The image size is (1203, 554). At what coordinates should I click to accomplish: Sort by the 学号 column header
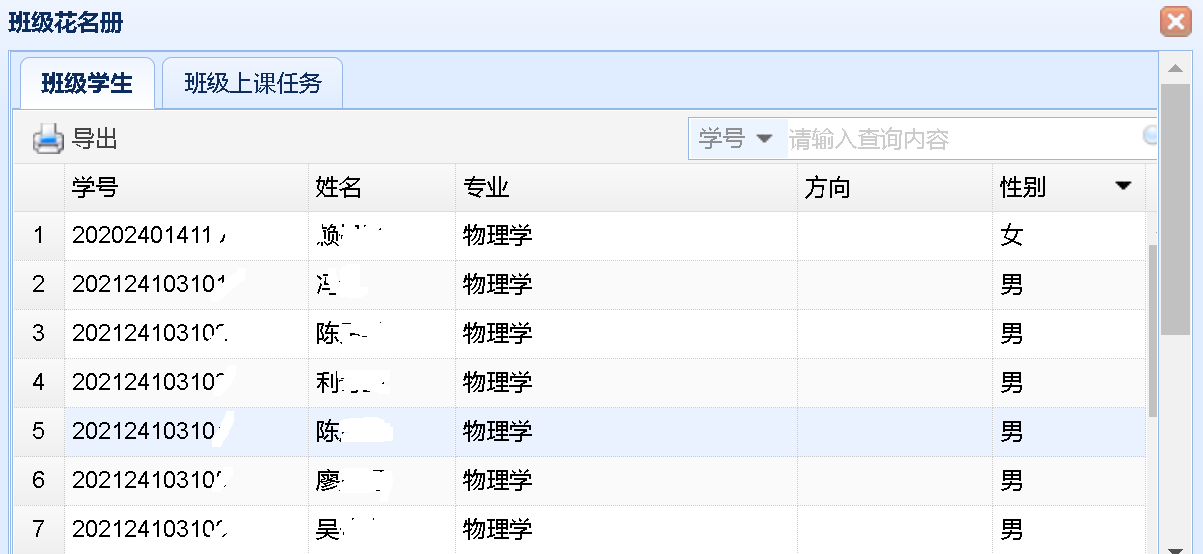pos(186,187)
